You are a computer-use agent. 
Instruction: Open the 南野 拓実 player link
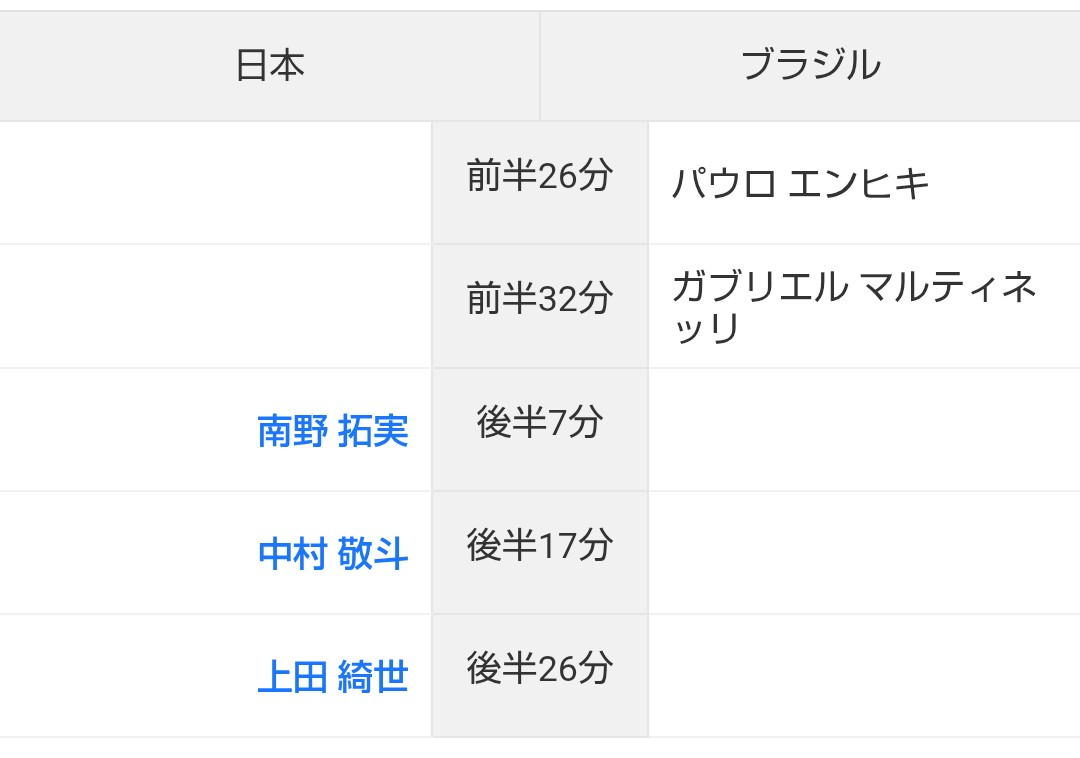click(333, 432)
